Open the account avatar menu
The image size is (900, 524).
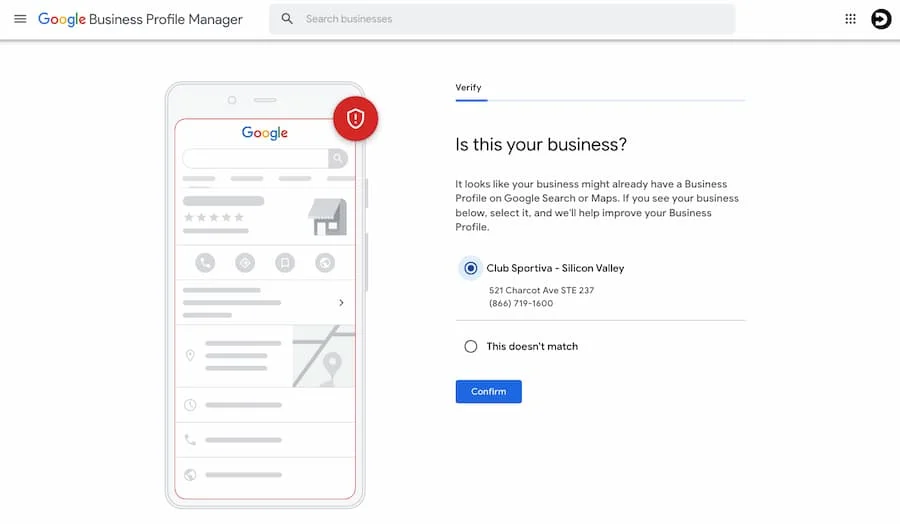coord(880,19)
